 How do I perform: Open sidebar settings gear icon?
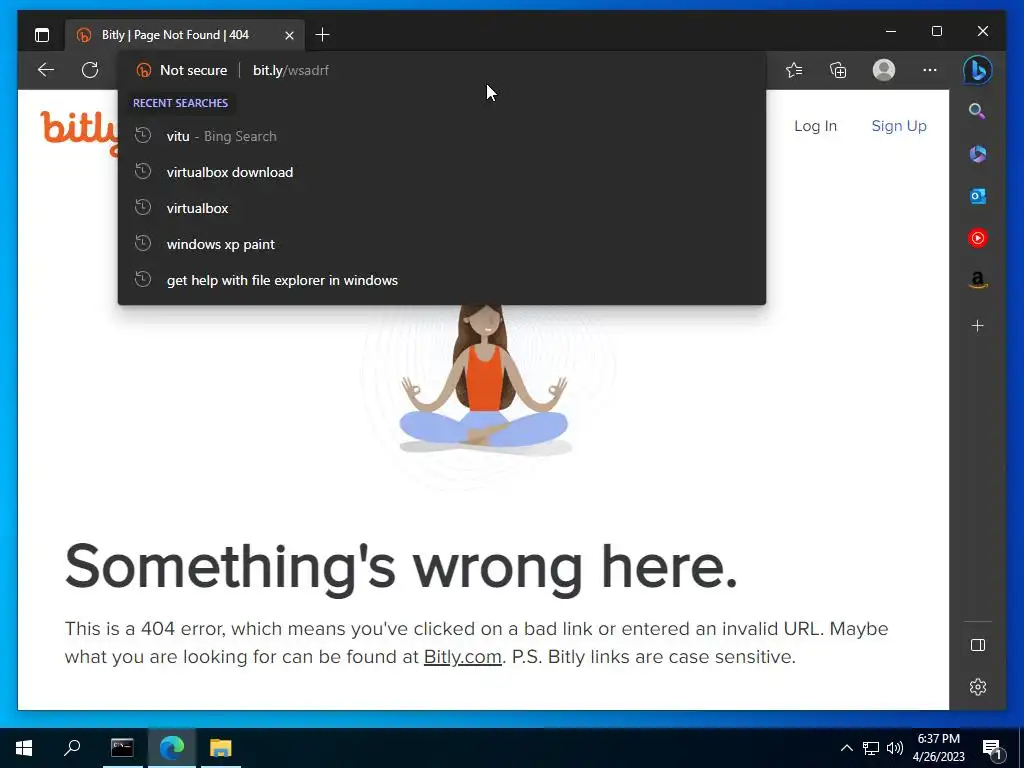tap(978, 687)
